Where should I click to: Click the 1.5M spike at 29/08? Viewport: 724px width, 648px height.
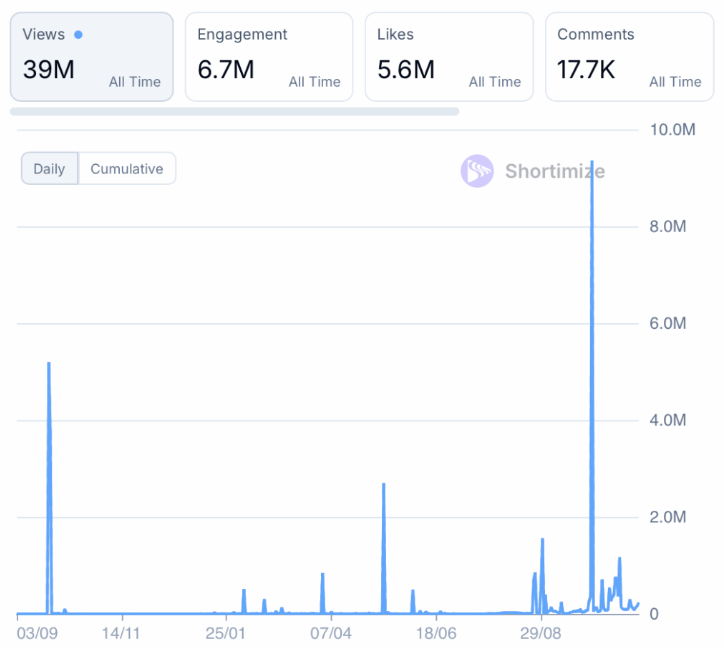click(x=542, y=545)
